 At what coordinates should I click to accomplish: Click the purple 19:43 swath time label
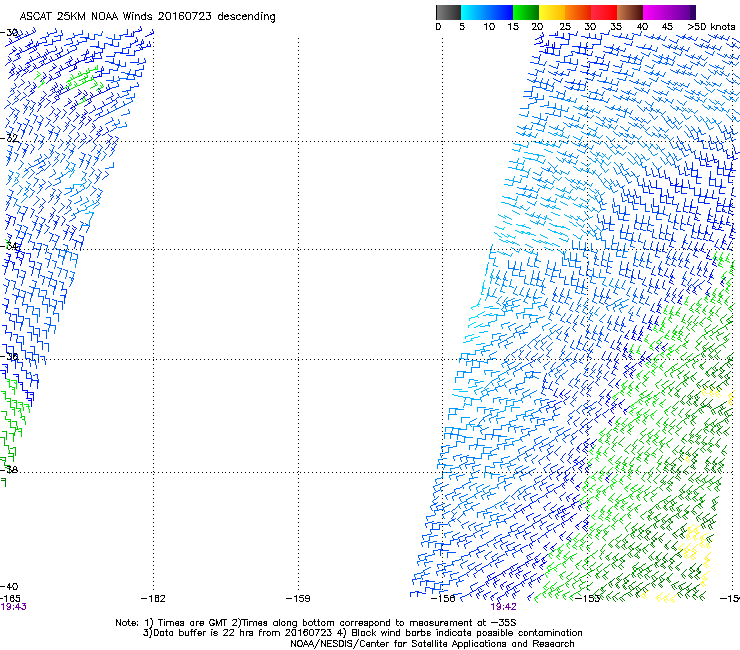pyautogui.click(x=13, y=607)
